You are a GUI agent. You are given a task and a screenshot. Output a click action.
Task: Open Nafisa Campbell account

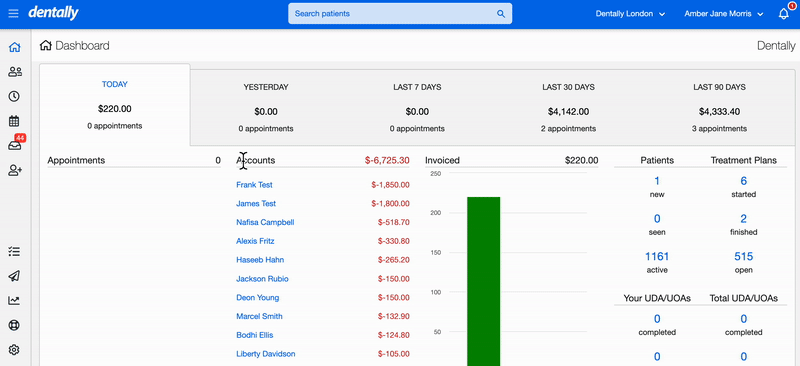[x=265, y=223]
